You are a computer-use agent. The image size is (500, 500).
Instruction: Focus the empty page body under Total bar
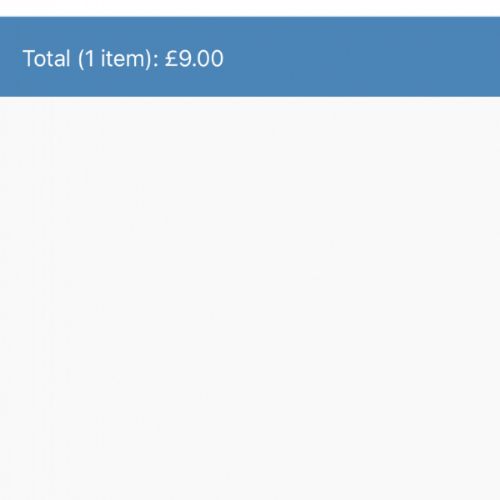pos(250,298)
